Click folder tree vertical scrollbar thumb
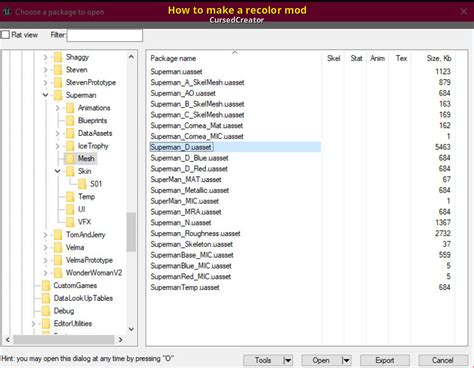 click(x=131, y=232)
